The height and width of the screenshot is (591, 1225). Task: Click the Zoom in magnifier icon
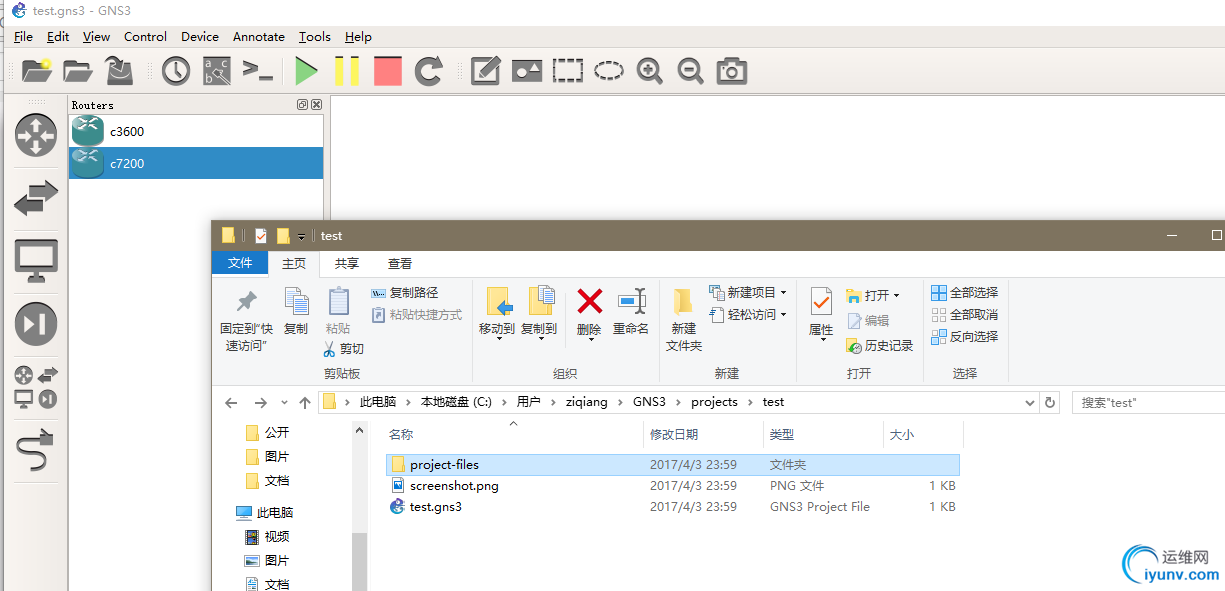(x=650, y=71)
